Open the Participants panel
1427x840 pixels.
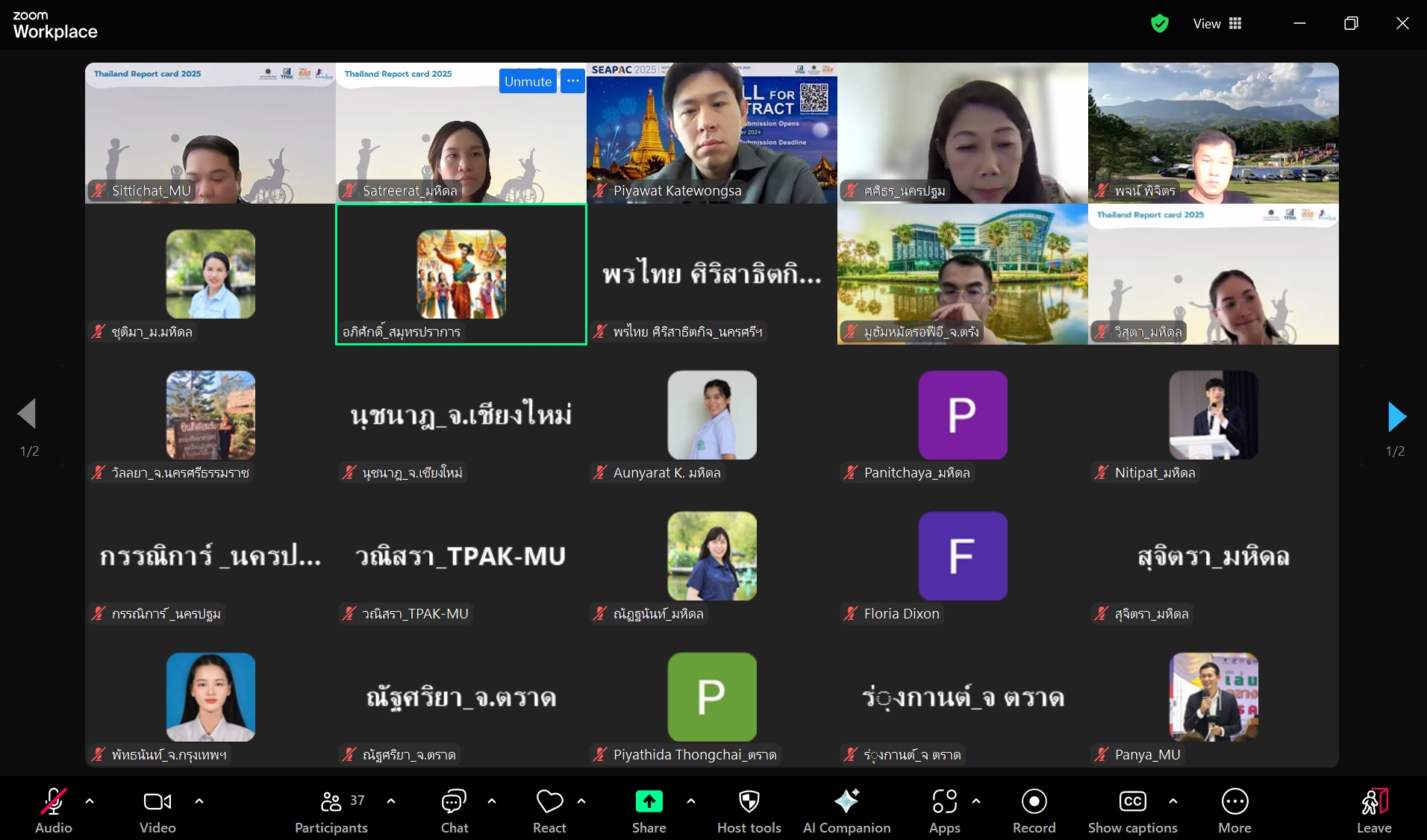(331, 811)
